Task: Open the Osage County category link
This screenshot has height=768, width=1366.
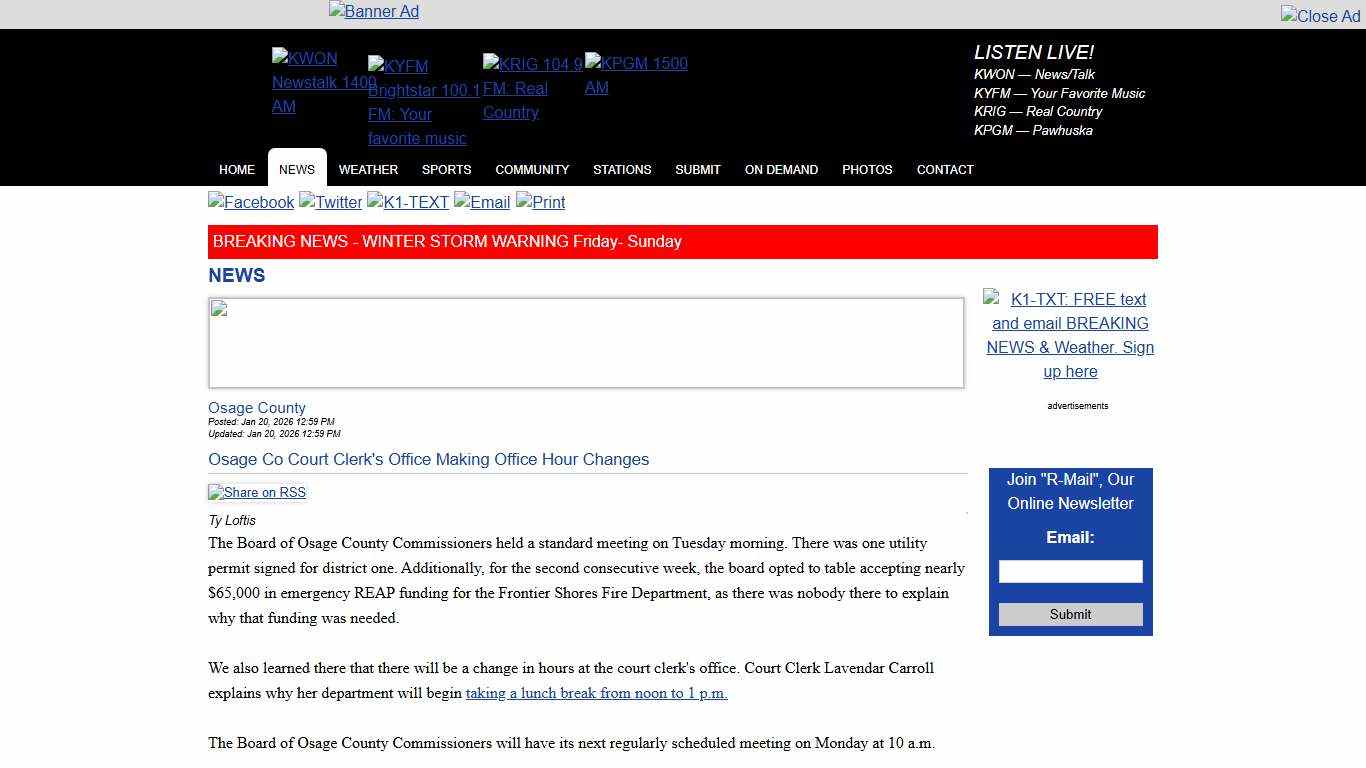Action: click(256, 407)
